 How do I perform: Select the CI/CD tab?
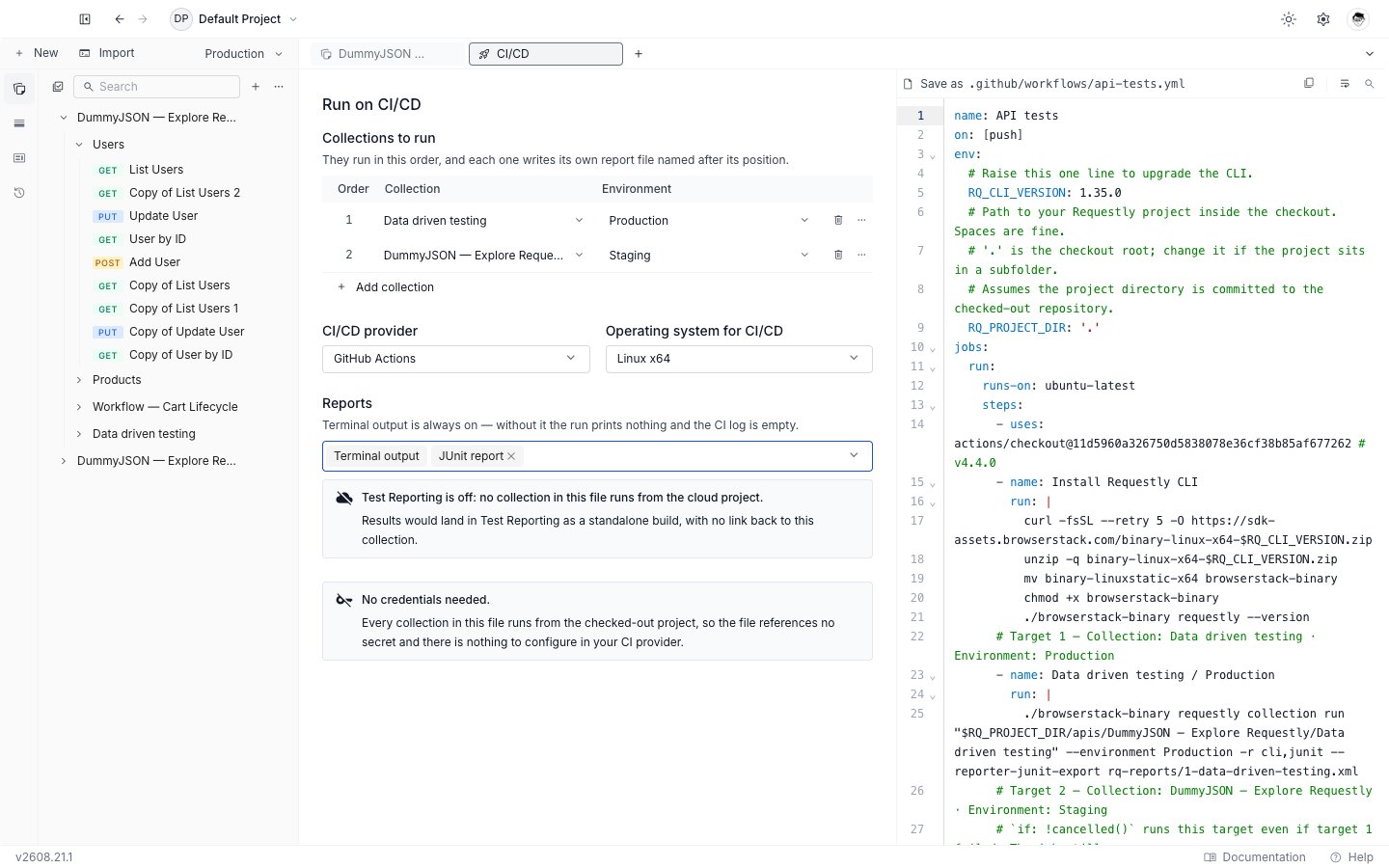pyautogui.click(x=546, y=54)
